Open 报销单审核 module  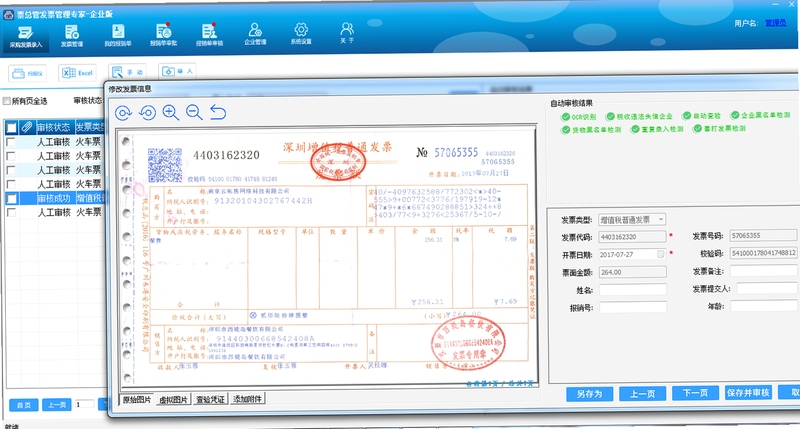[210, 35]
